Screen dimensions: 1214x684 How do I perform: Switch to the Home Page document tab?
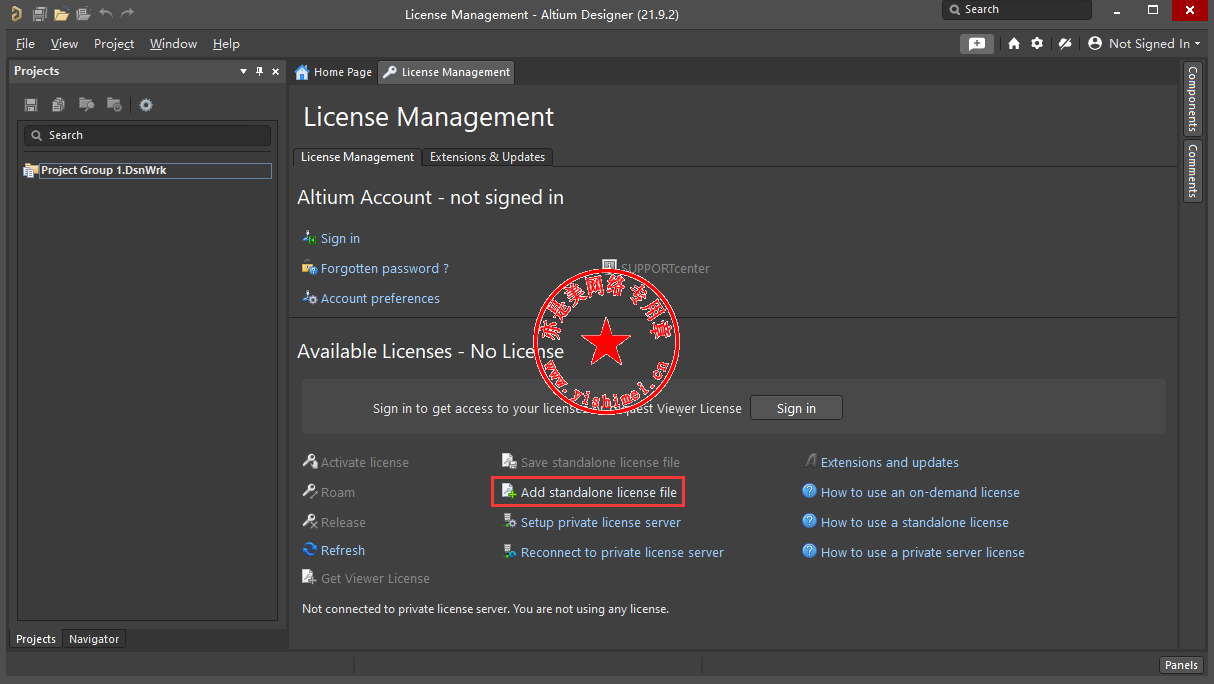click(x=334, y=72)
